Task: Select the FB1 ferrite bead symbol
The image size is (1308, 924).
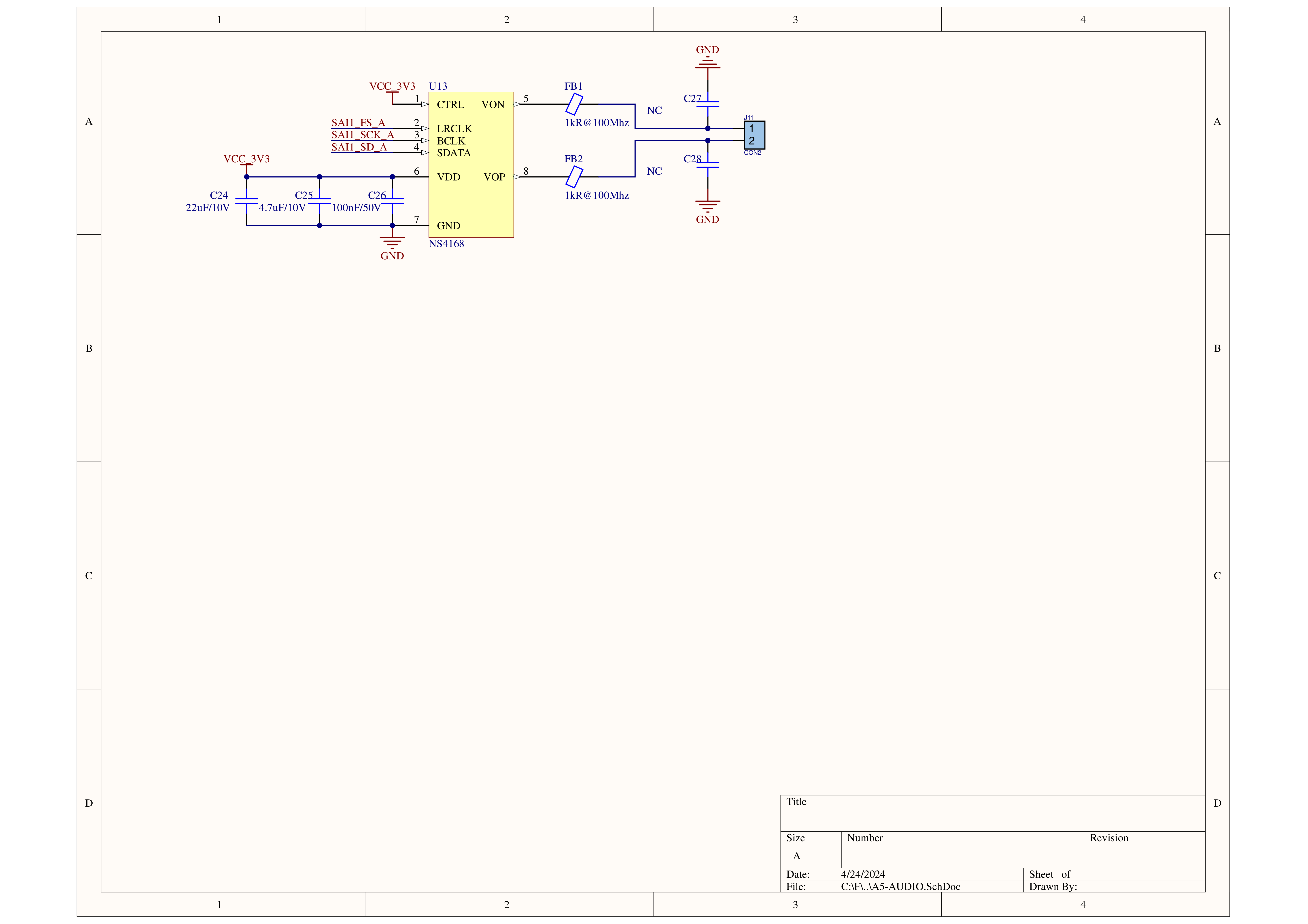Action: pyautogui.click(x=574, y=104)
